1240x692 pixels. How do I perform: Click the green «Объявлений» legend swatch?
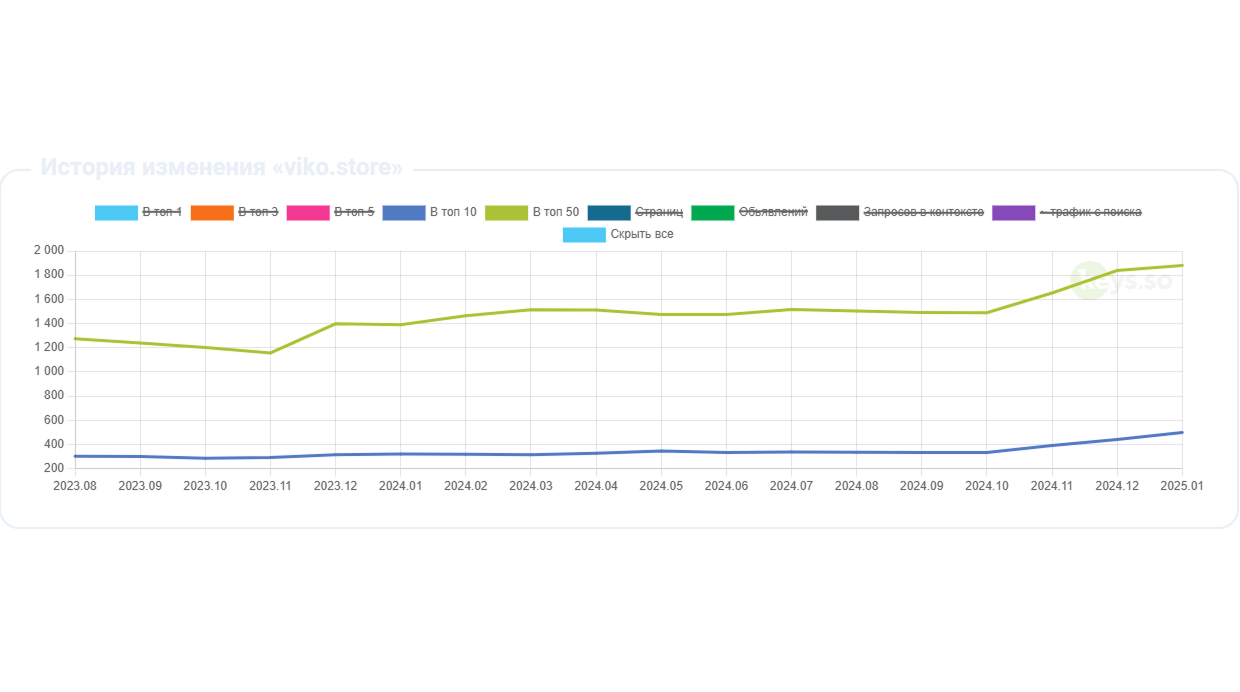[713, 212]
